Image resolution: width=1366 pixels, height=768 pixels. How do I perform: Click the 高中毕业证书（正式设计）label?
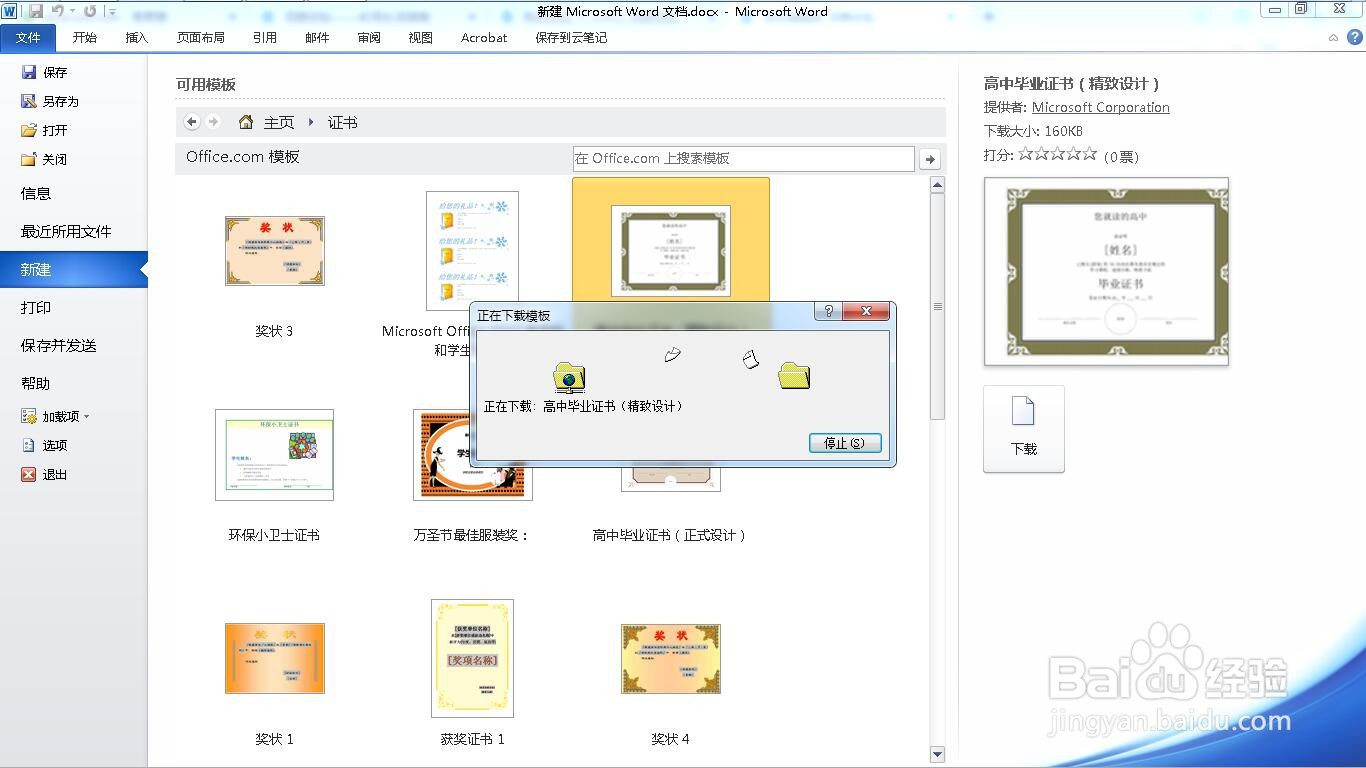point(671,535)
